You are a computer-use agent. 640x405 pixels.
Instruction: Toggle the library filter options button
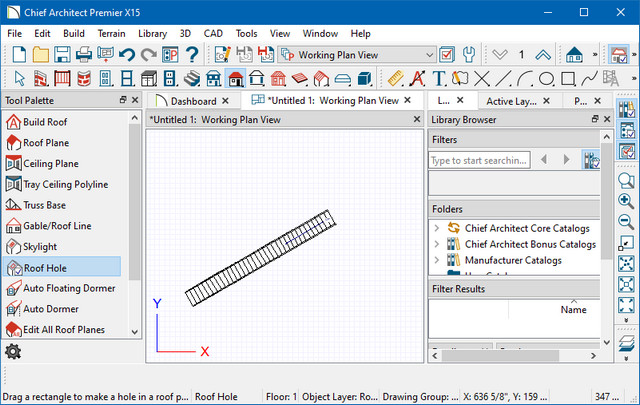[590, 160]
